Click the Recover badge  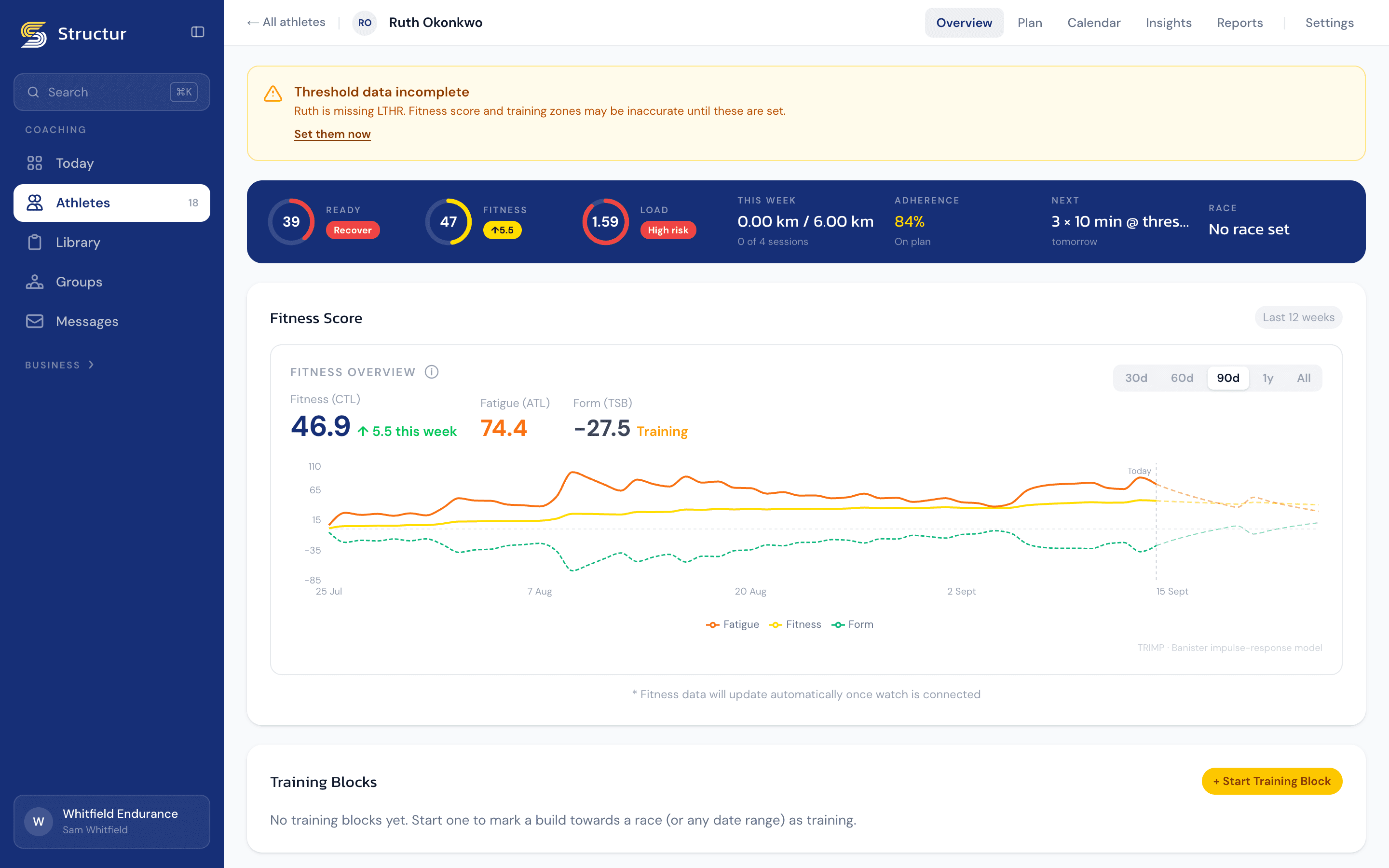[x=353, y=230]
